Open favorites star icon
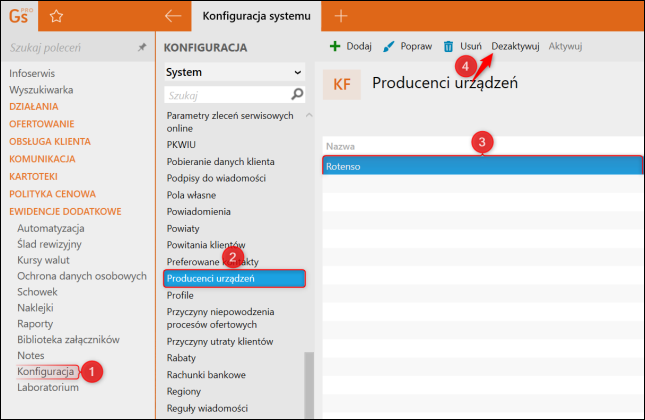Screen dimensions: 645x420 coord(56,16)
